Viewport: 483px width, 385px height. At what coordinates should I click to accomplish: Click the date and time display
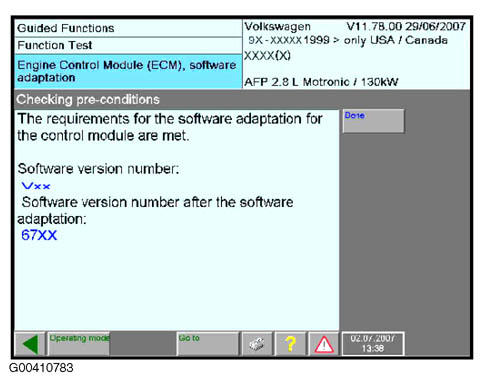point(373,344)
